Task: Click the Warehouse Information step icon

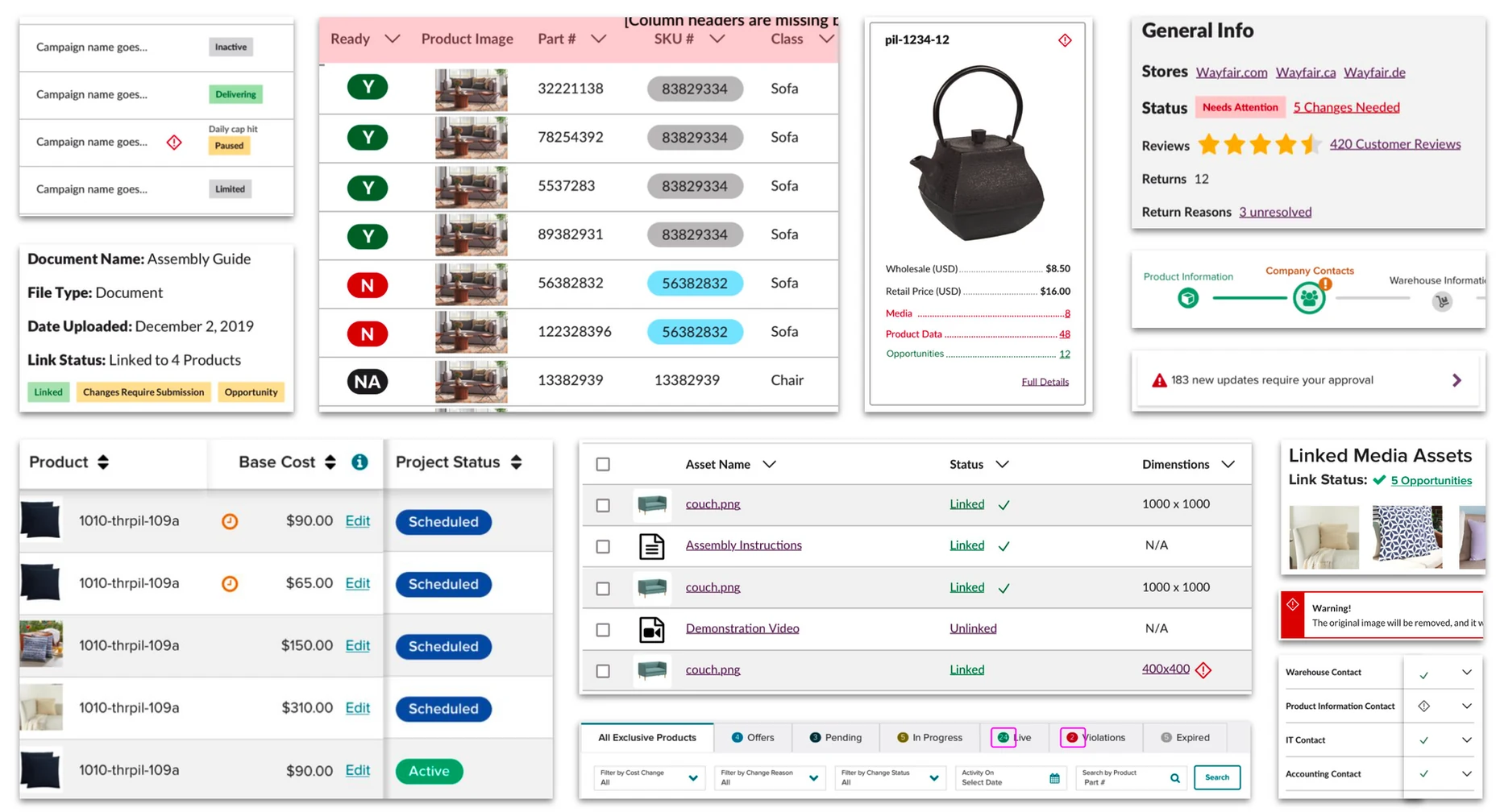Action: (1442, 301)
